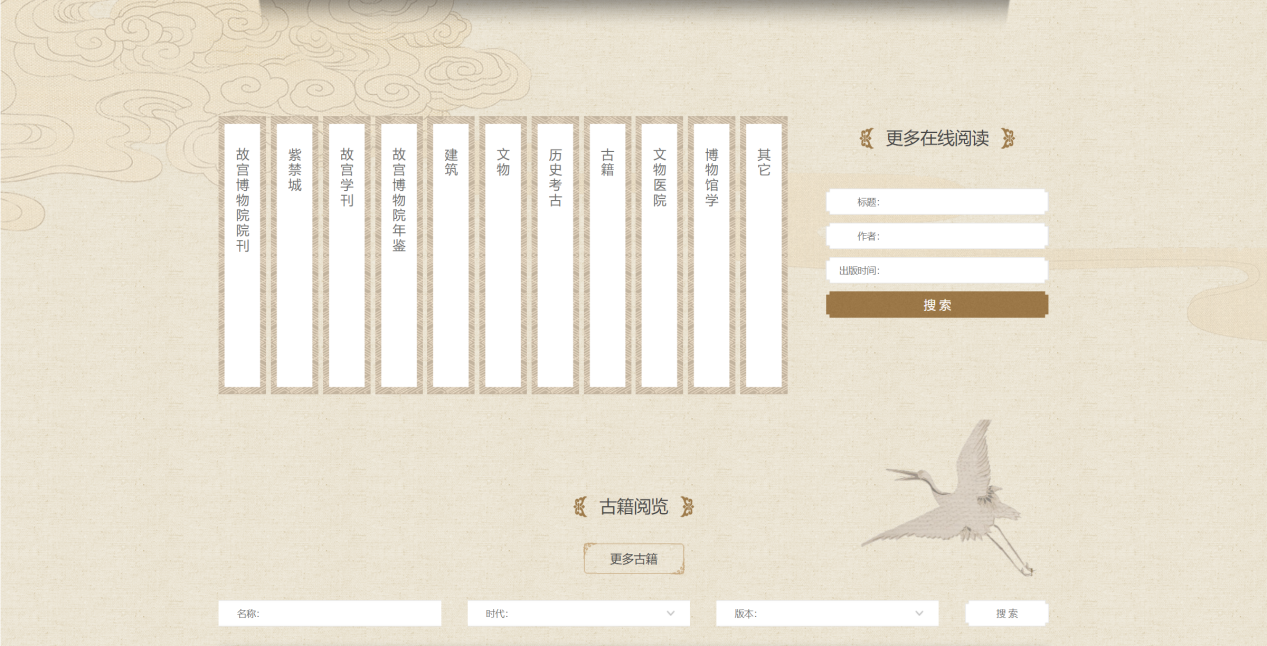Click the 更多在线阅读 heading

pos(937,139)
